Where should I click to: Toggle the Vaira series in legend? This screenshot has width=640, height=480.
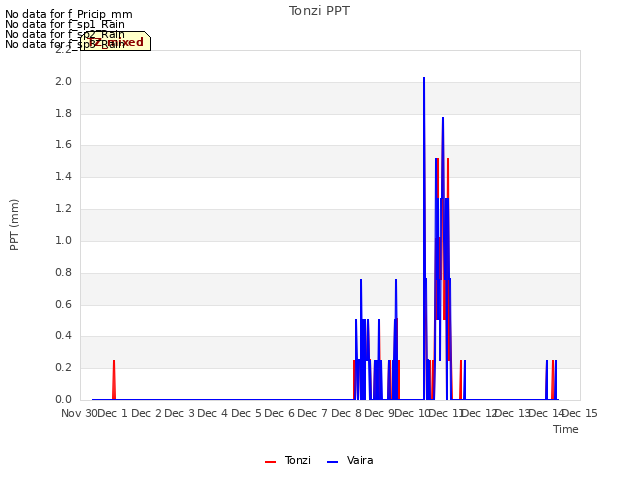pos(350,460)
